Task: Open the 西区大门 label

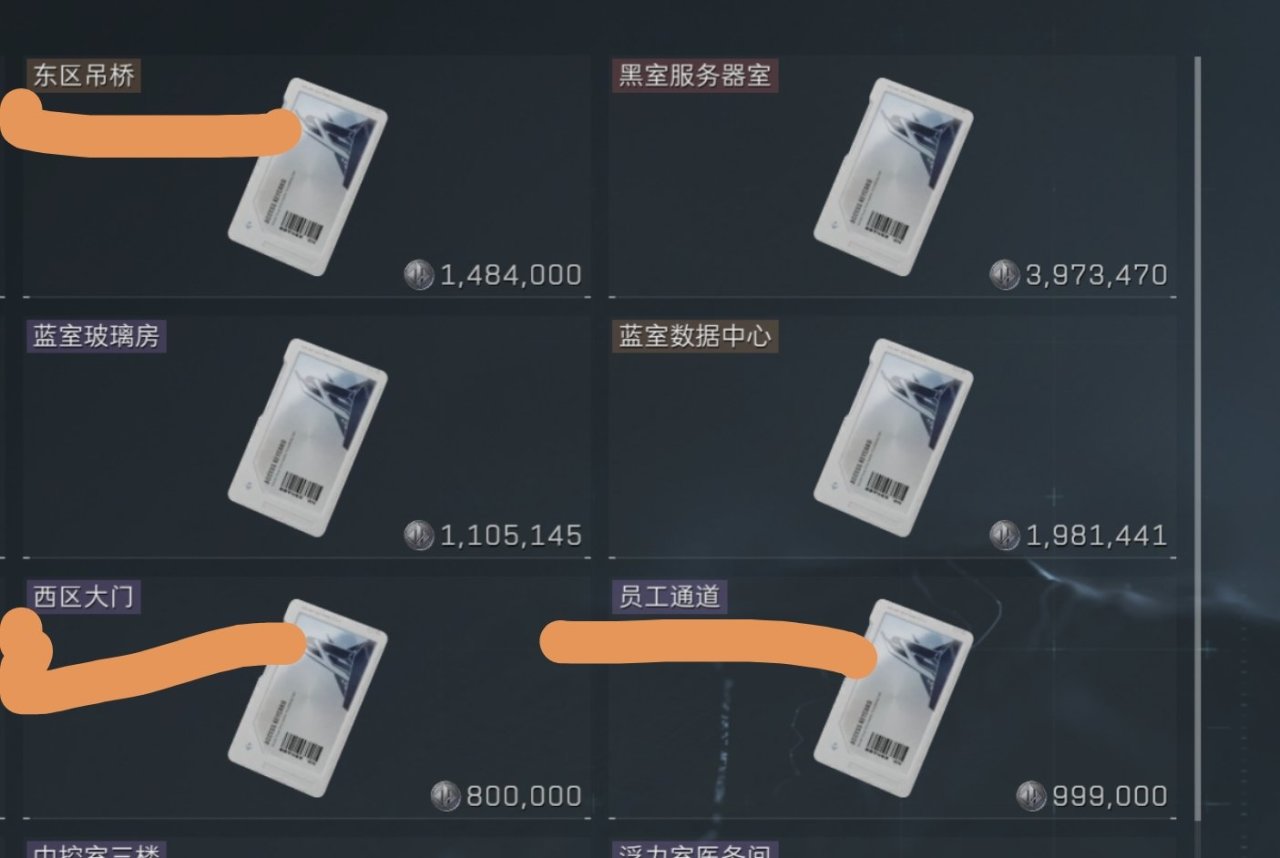Action: point(84,597)
